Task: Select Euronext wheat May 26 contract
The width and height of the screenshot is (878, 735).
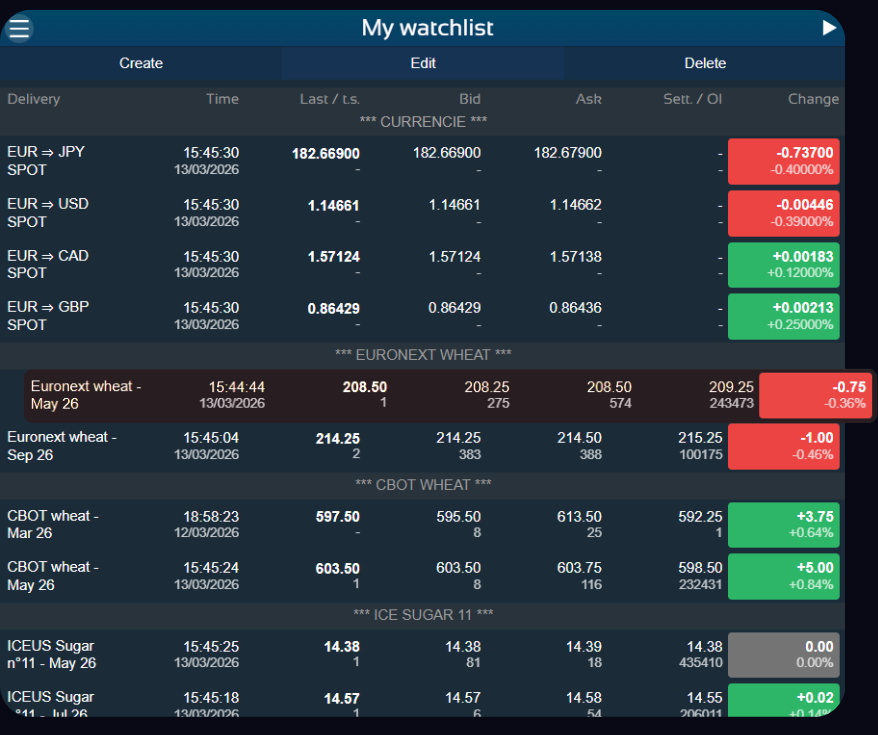Action: (x=86, y=395)
